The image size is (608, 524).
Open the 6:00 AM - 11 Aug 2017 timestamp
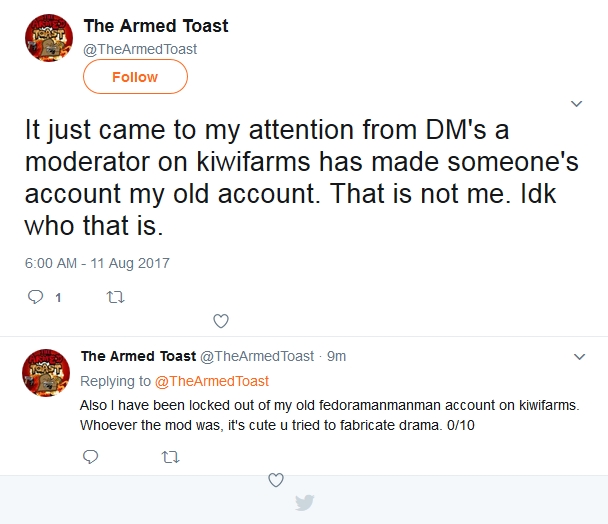click(97, 263)
